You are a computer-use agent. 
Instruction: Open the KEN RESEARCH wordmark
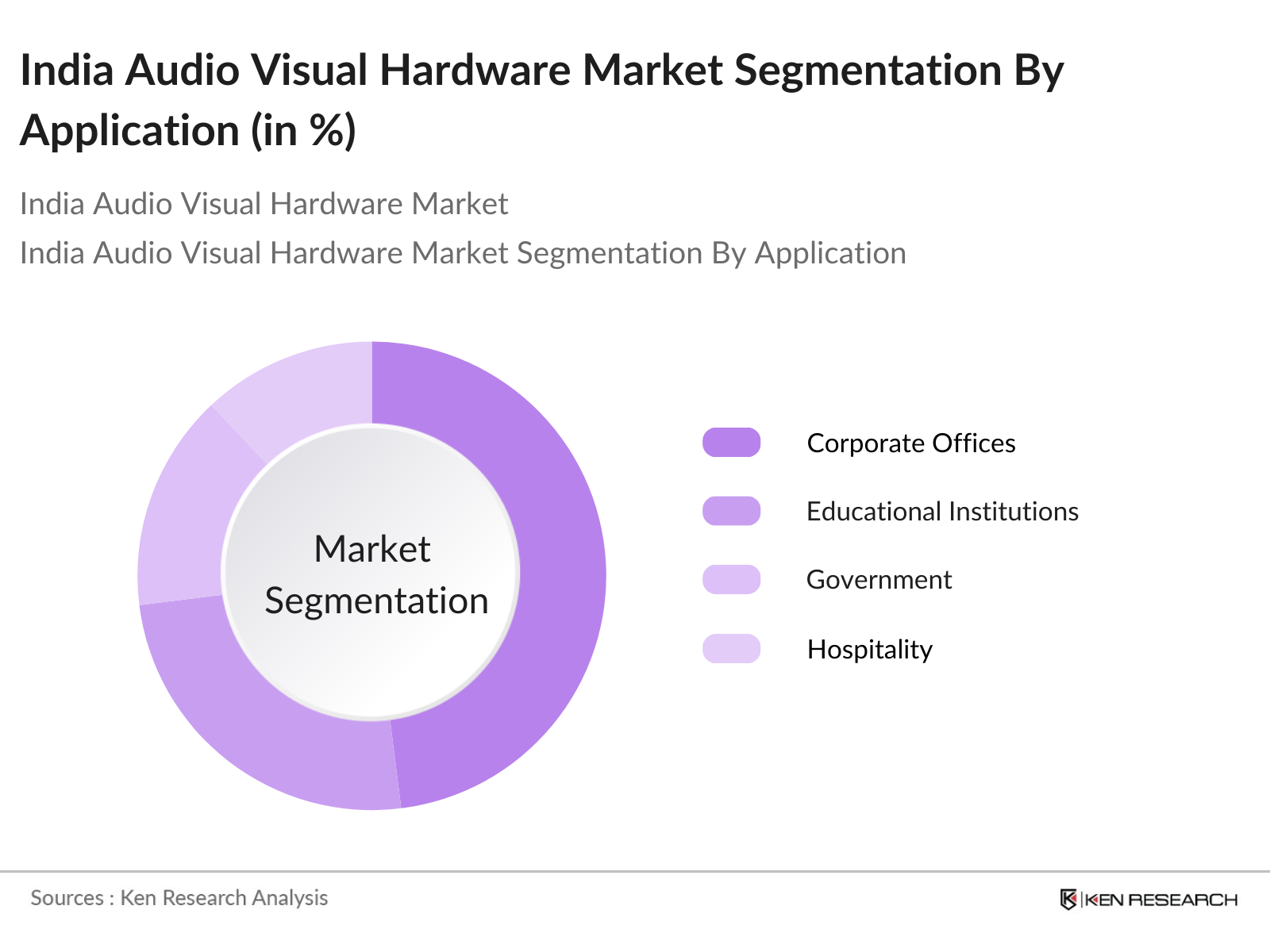(1160, 900)
